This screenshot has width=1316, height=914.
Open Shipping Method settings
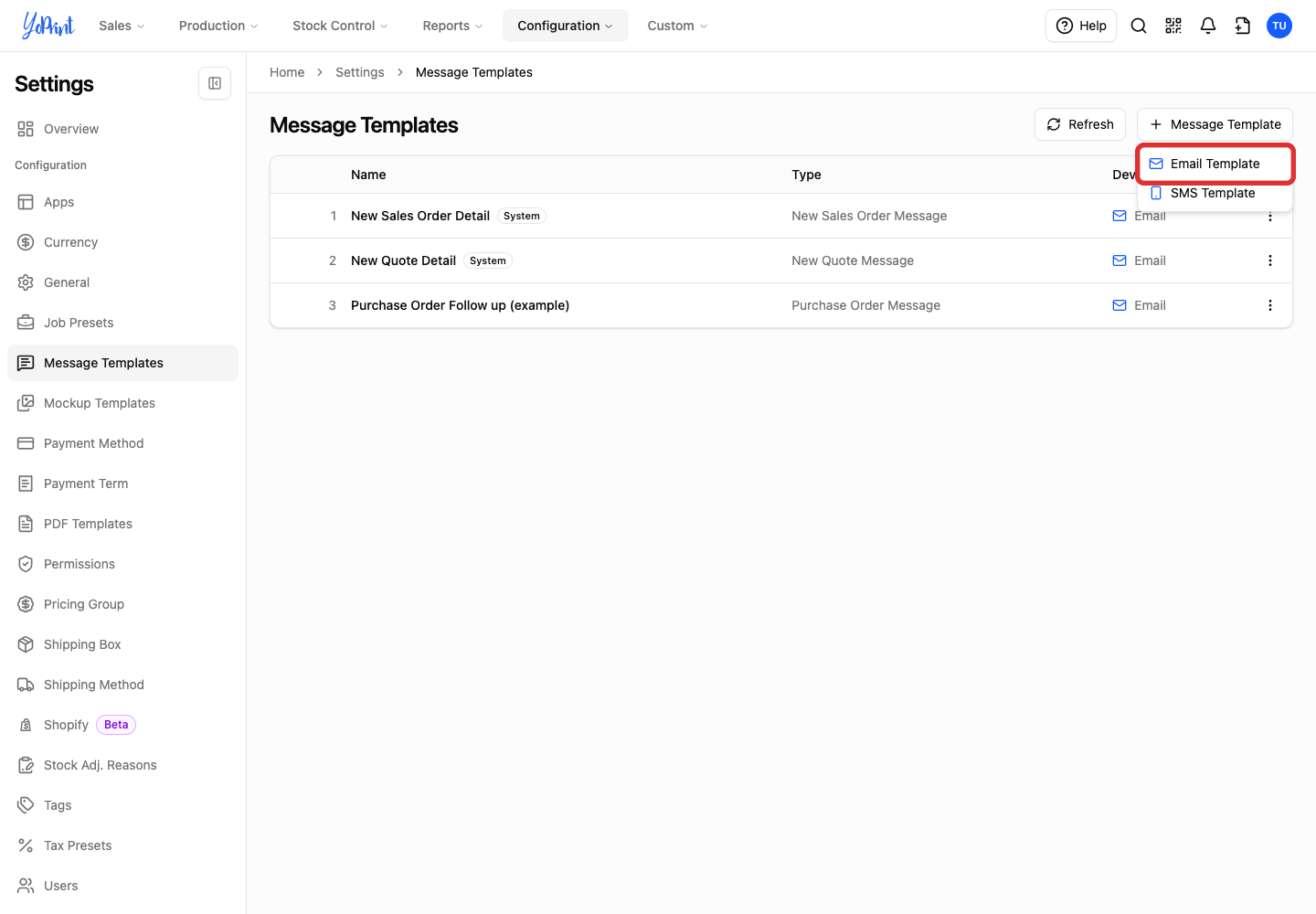[122, 685]
